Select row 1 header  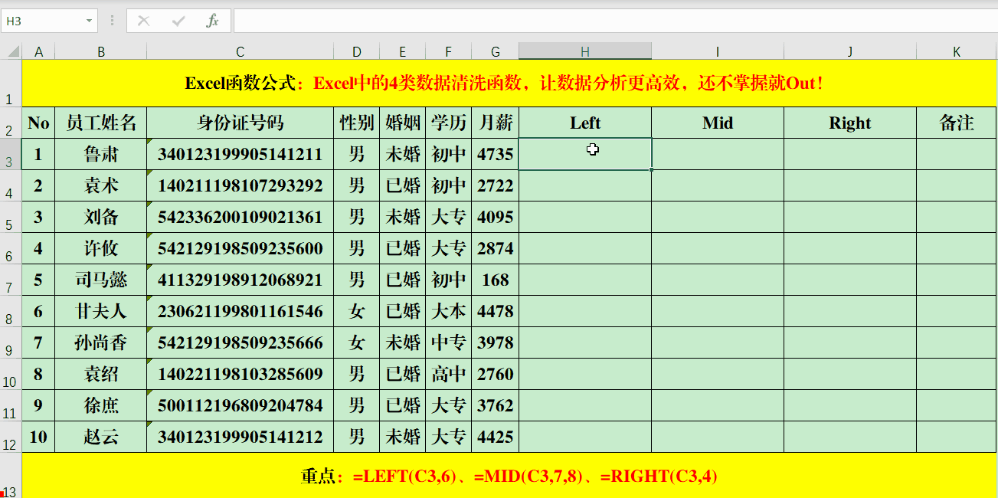(11, 83)
